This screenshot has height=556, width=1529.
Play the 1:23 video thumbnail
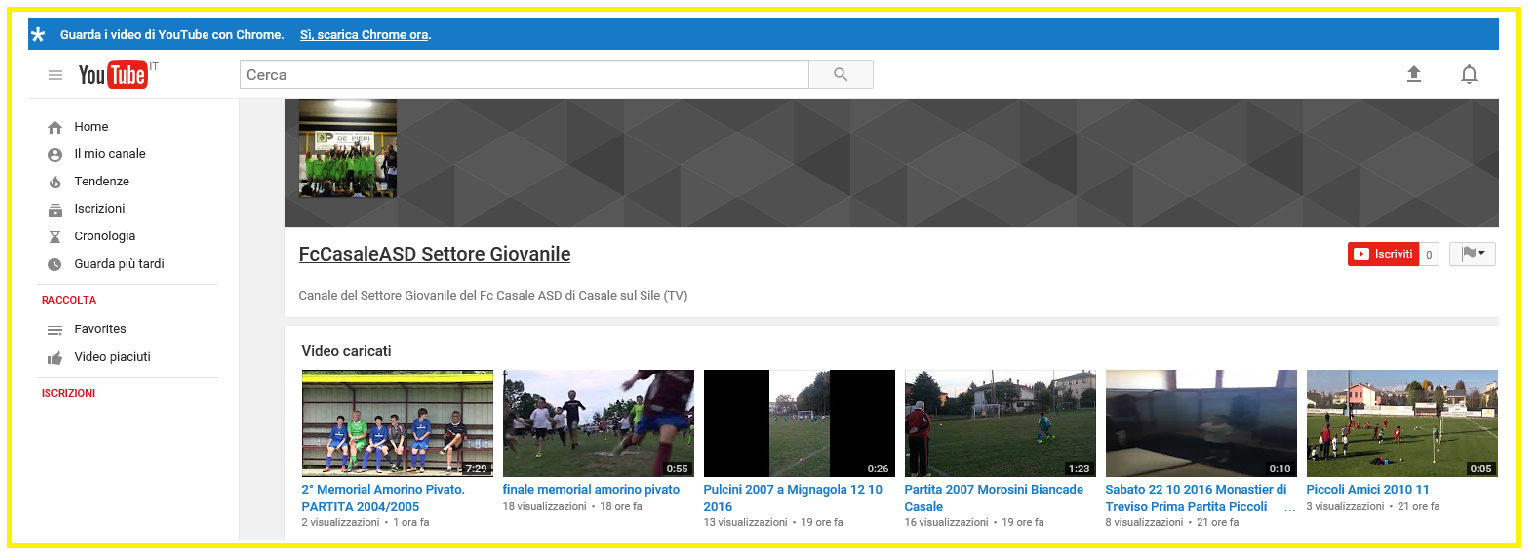(x=1000, y=423)
